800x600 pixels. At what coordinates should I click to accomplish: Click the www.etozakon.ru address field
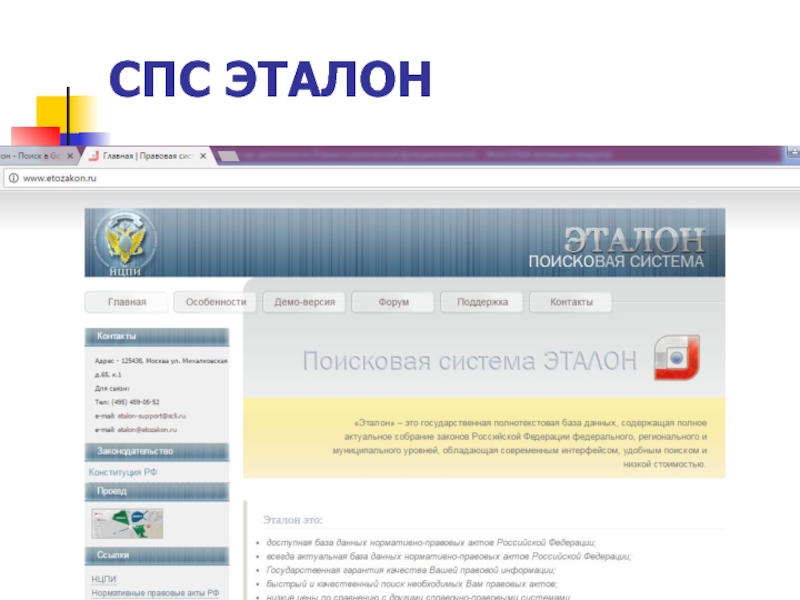(403, 178)
